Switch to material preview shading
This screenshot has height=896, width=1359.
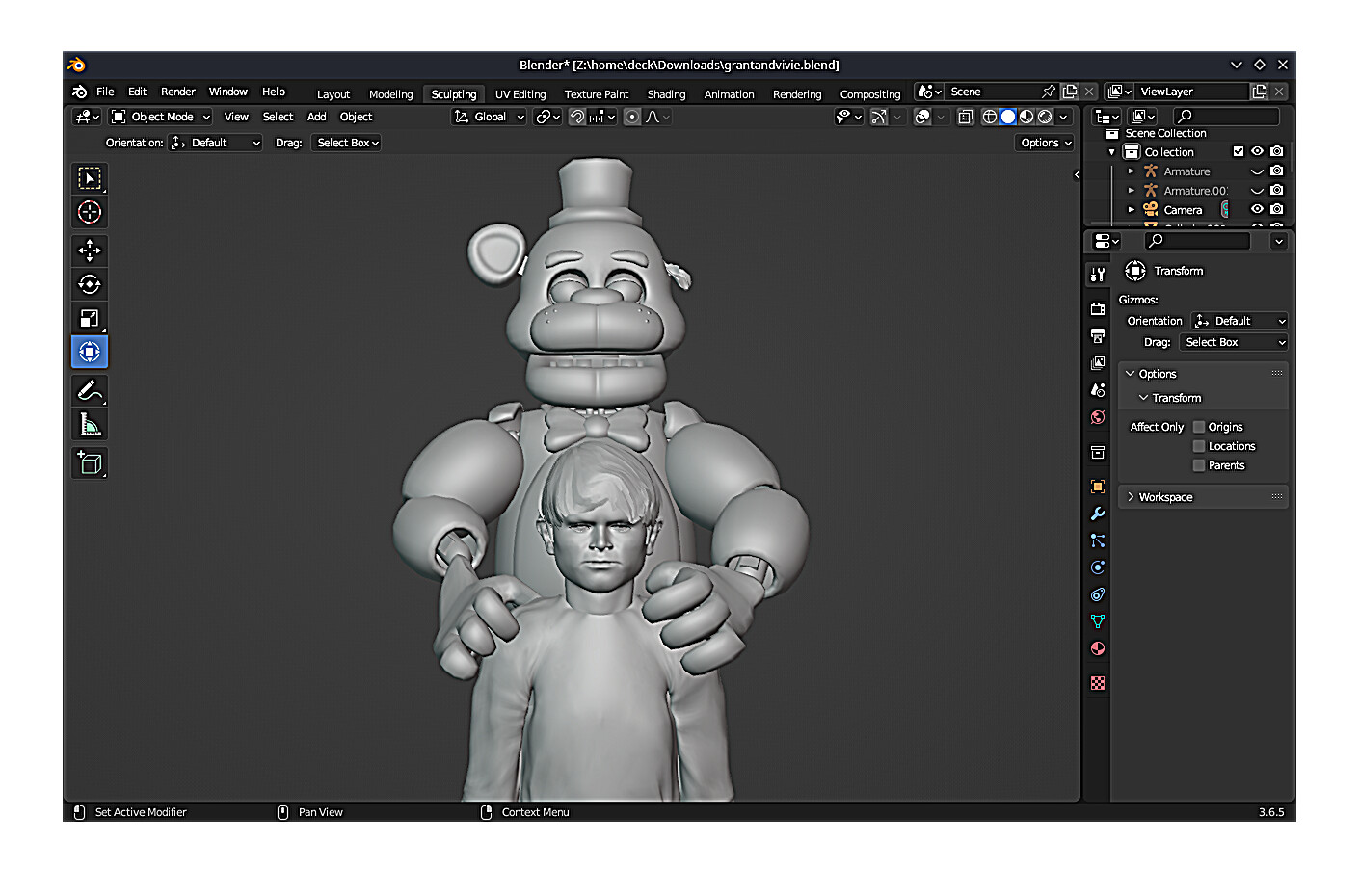point(1026,117)
